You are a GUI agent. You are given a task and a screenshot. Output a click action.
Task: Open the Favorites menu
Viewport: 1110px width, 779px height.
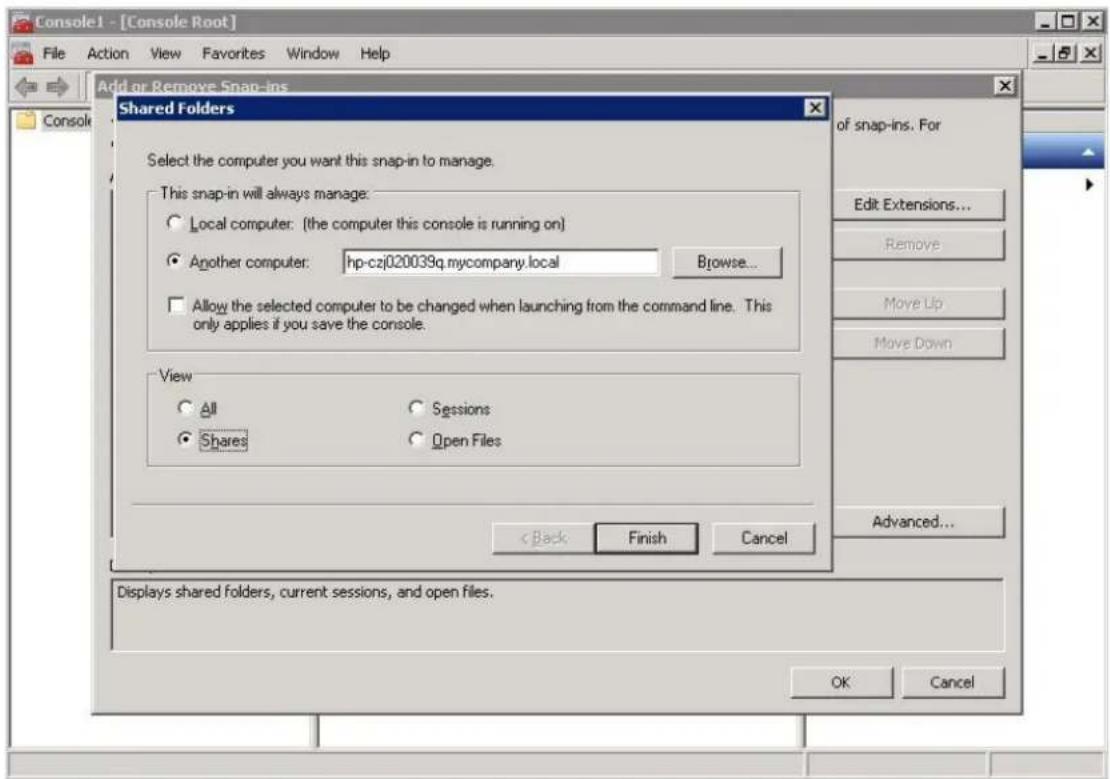[233, 54]
